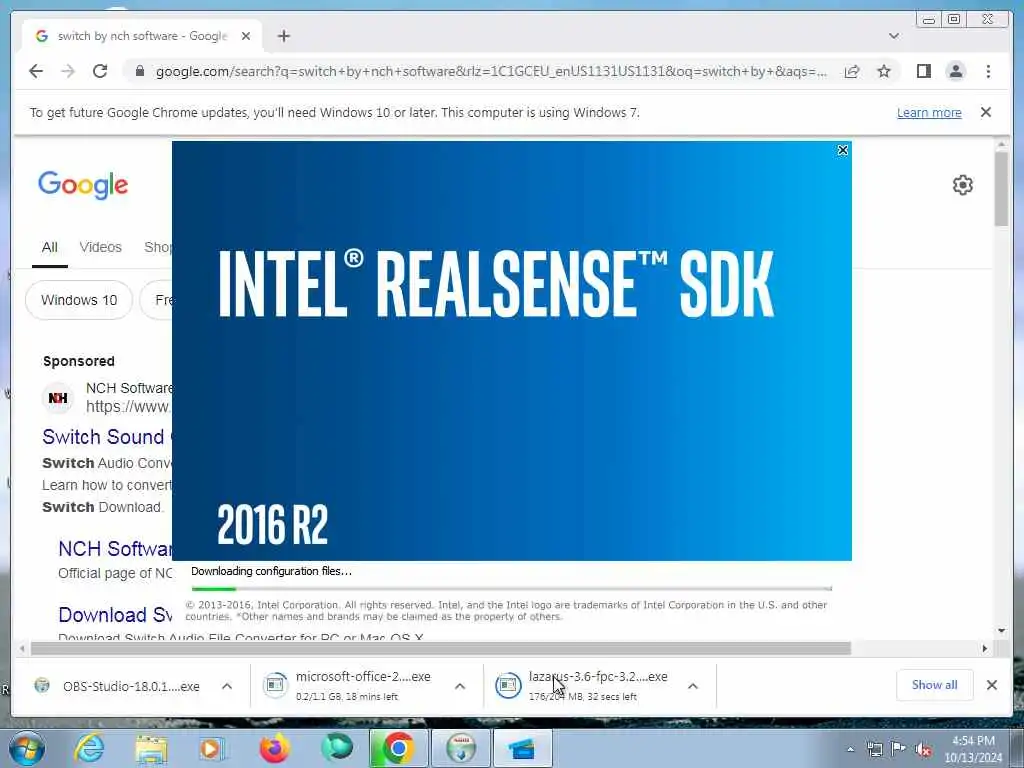Click the Action Center flag icon
1024x768 pixels.
coord(898,749)
